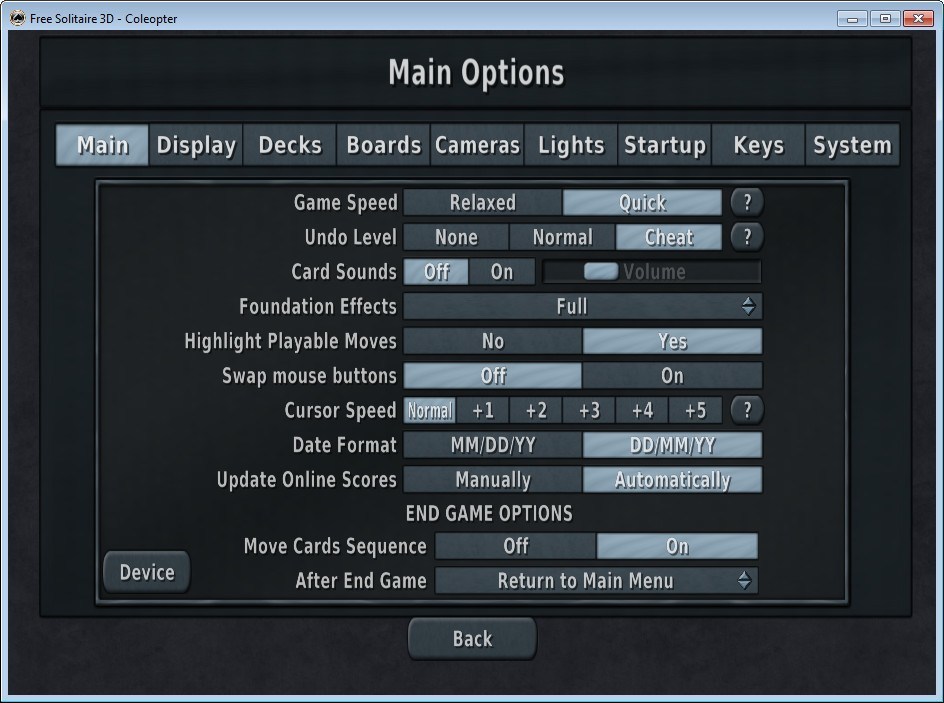Click the Card Sounds Volume slider
Screen dimensions: 944x703
[652, 272]
